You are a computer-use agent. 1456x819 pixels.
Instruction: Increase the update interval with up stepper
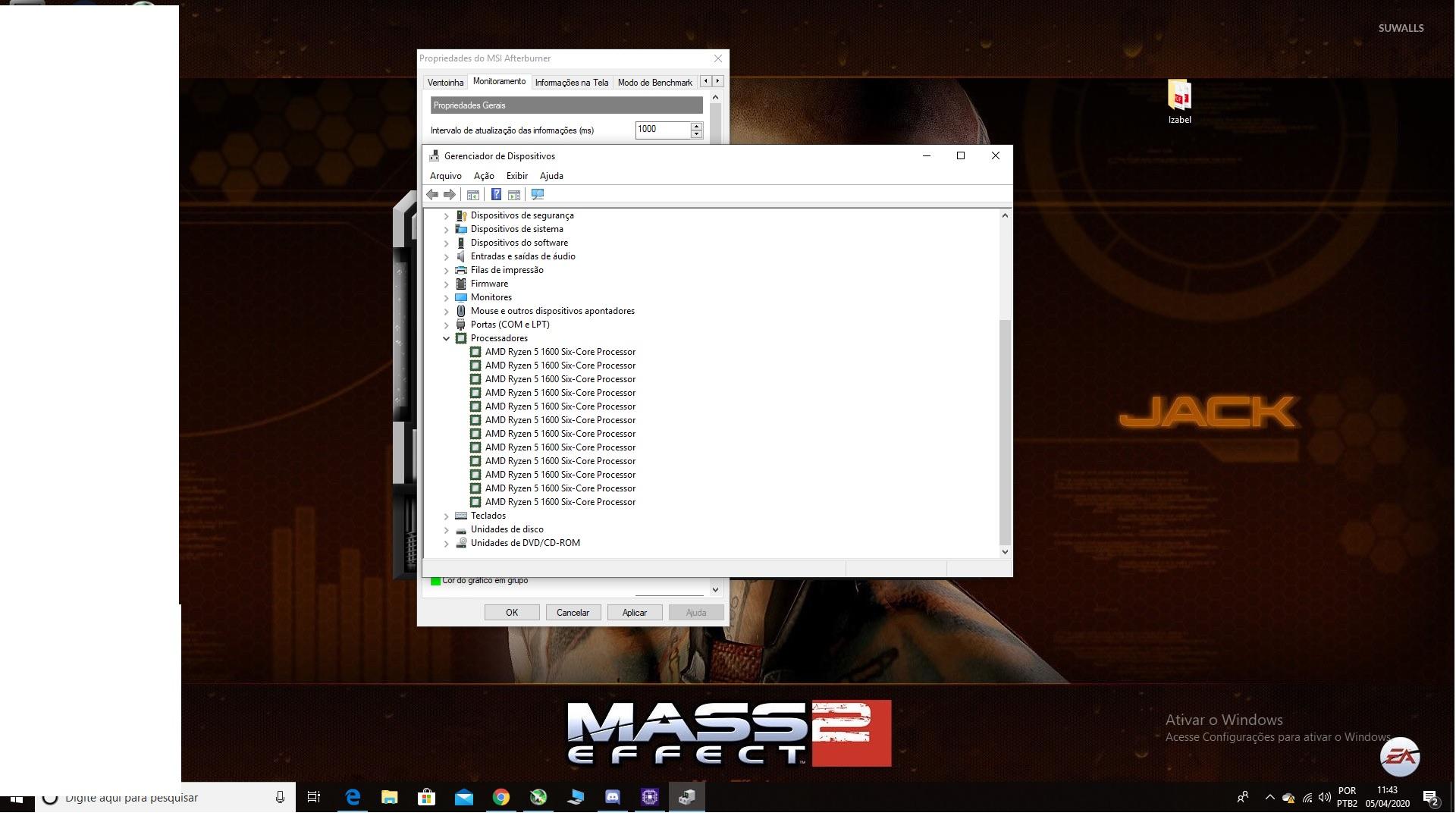[697, 125]
